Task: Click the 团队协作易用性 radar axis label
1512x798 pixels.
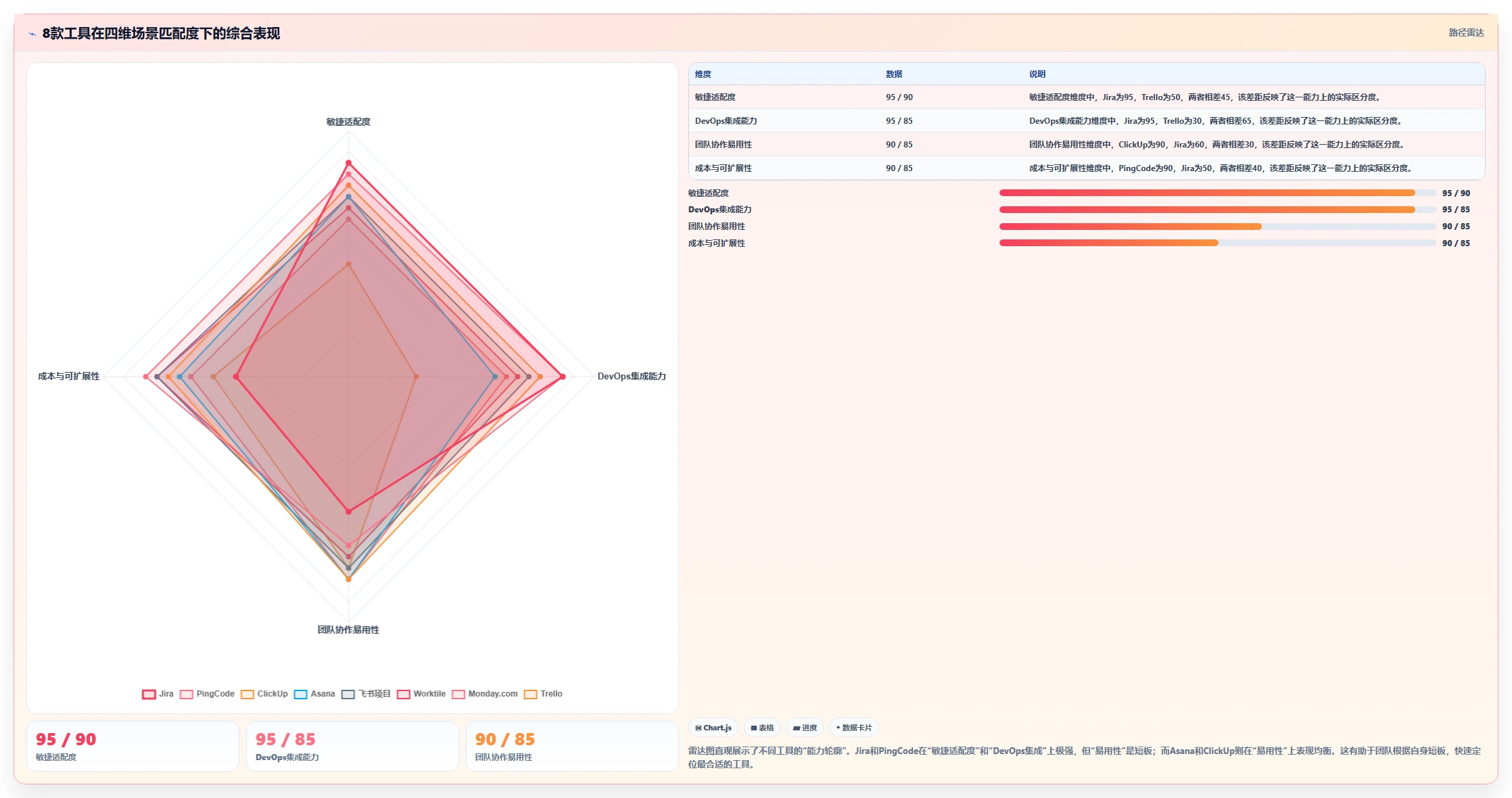Action: point(348,630)
